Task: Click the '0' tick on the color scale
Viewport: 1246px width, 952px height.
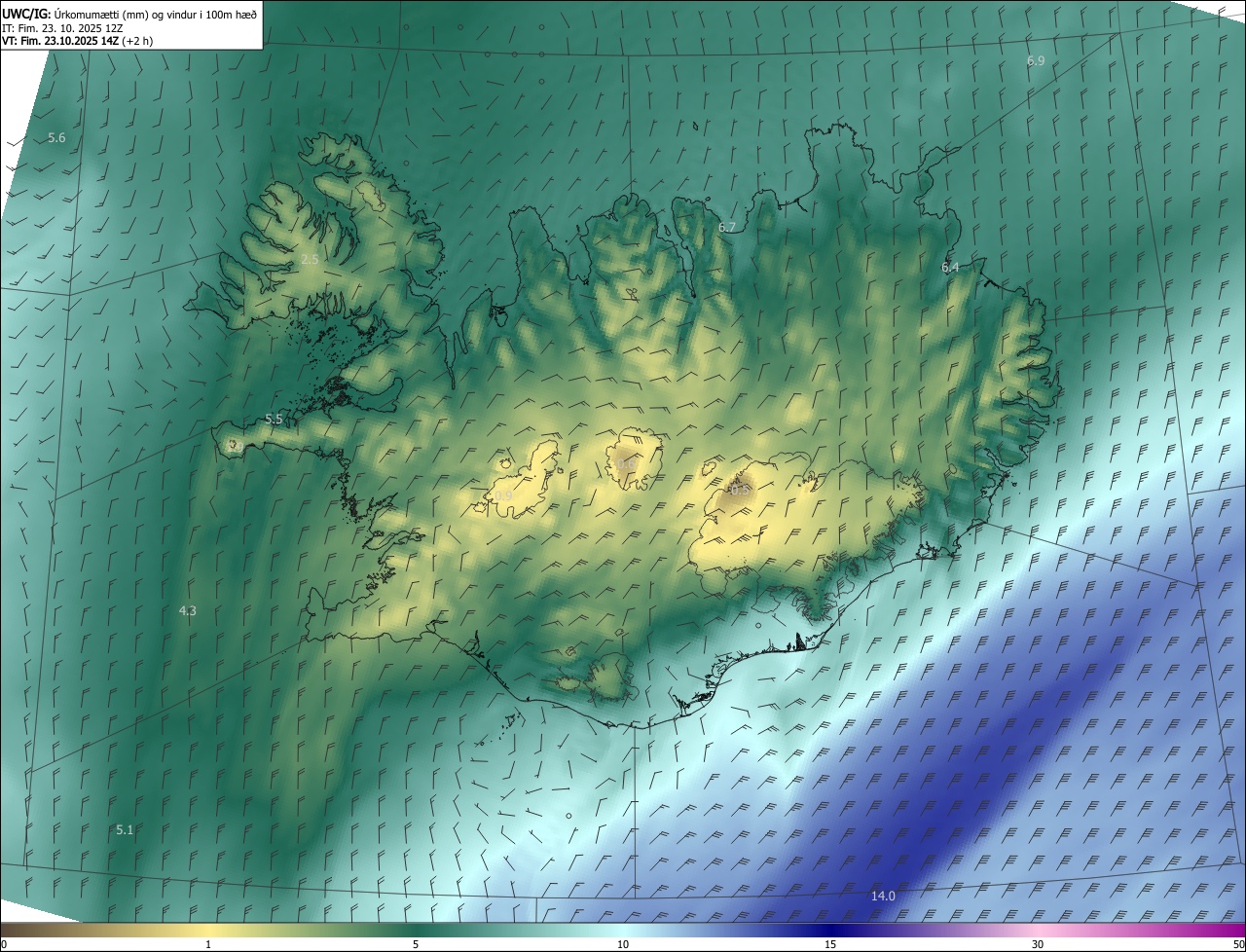Action: pos(4,945)
